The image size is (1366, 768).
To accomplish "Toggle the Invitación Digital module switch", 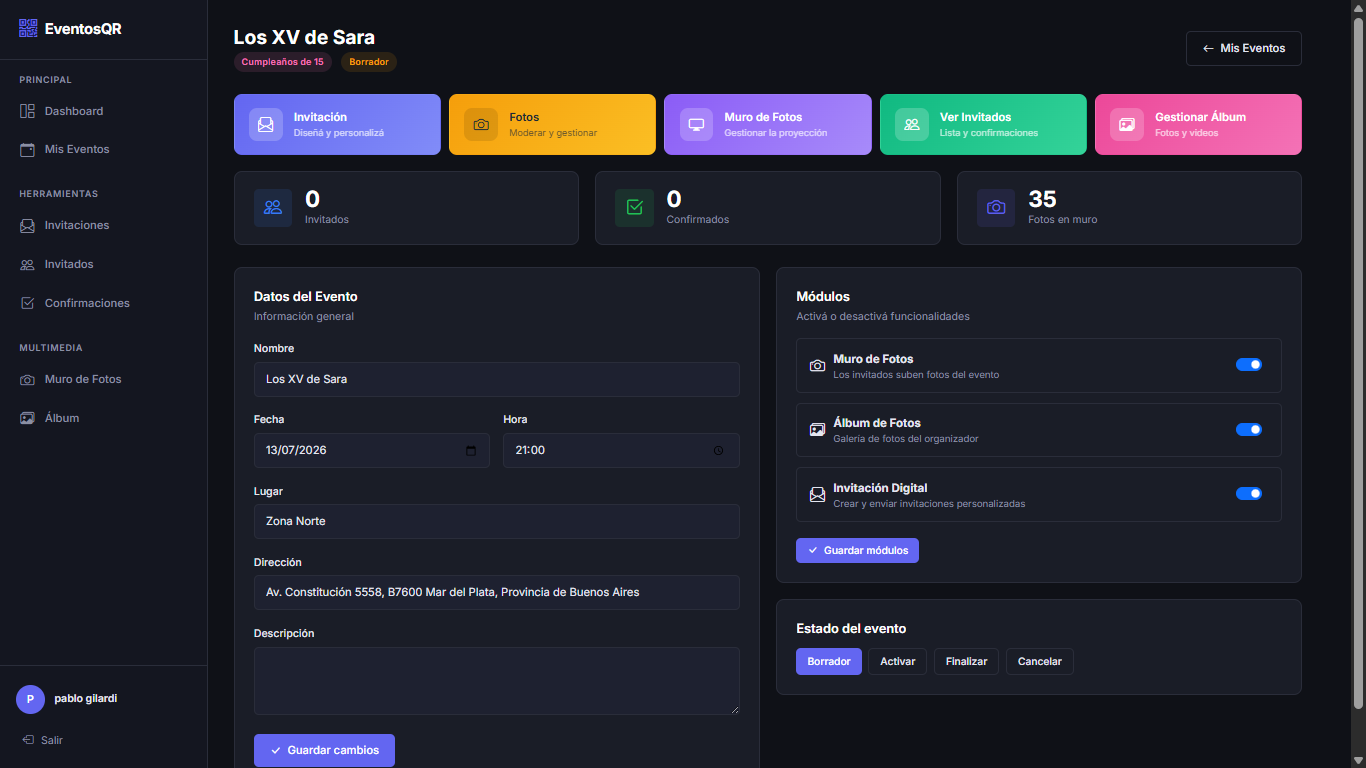I will point(1249,493).
